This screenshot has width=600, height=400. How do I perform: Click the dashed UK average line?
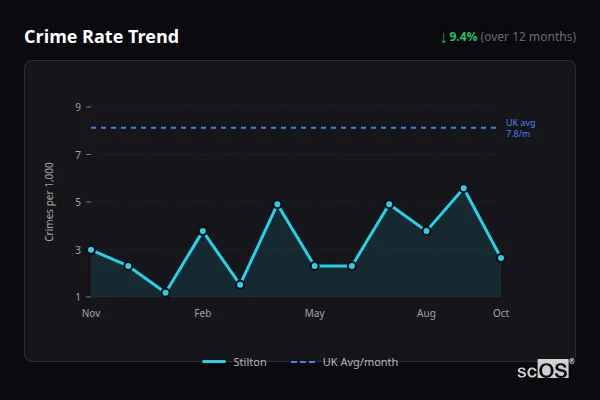pos(293,128)
